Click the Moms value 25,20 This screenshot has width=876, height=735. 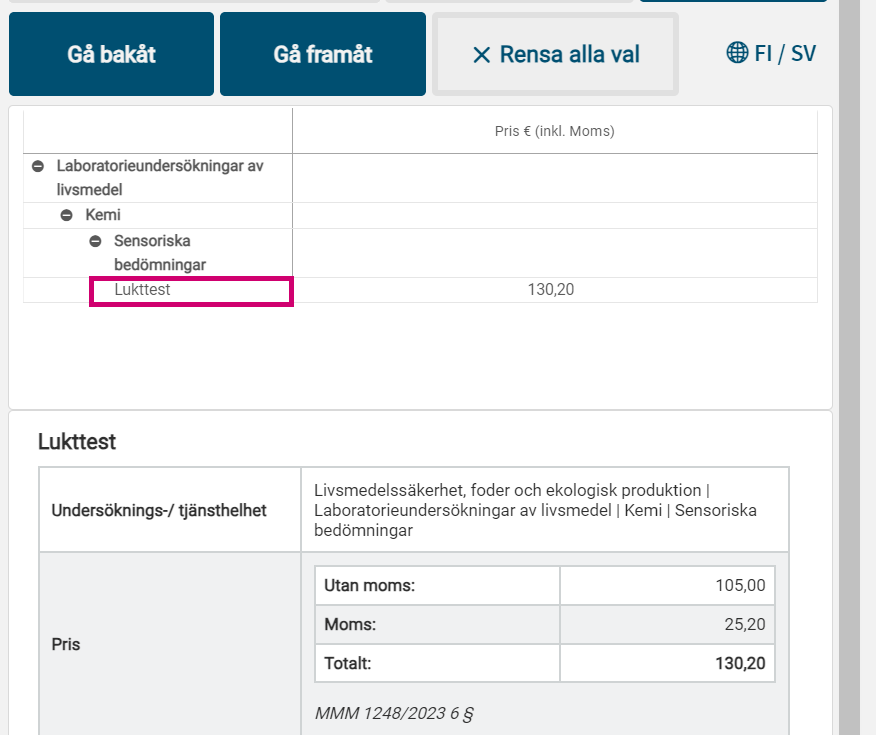click(x=747, y=624)
